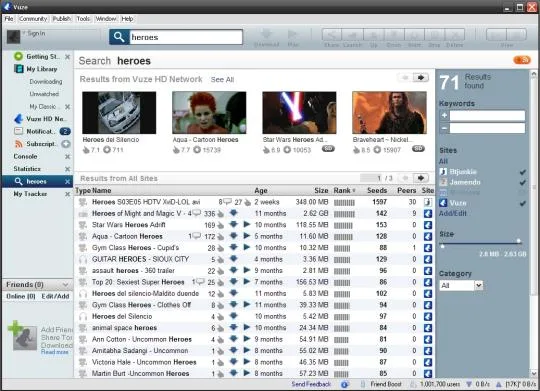Image resolution: width=540 pixels, height=391 pixels.
Task: Play the Aqua - Cartoon Heroes result
Action: pyautogui.click(x=247, y=236)
